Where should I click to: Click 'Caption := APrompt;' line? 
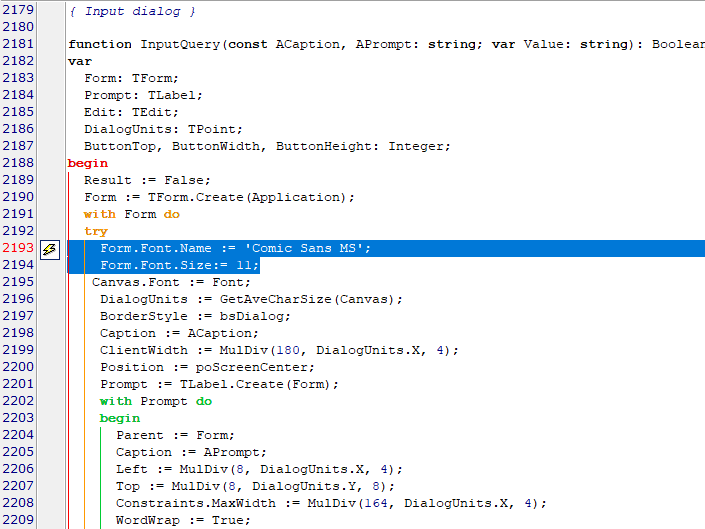tap(191, 452)
